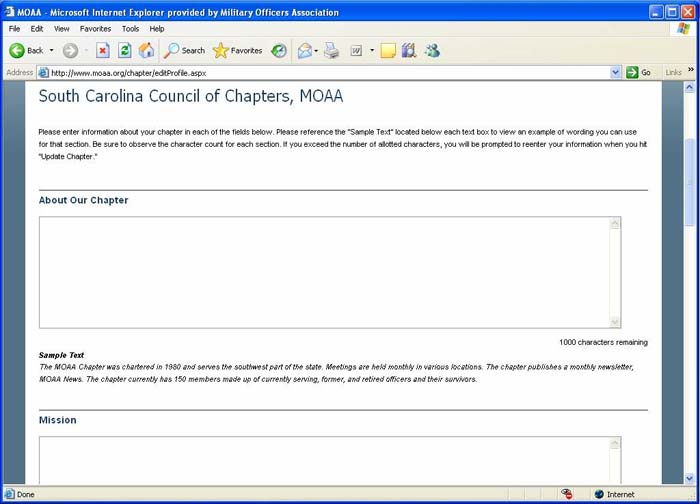The height and width of the screenshot is (504, 700).
Task: Click the page vertical scrollbar down arrow
Action: [x=689, y=477]
